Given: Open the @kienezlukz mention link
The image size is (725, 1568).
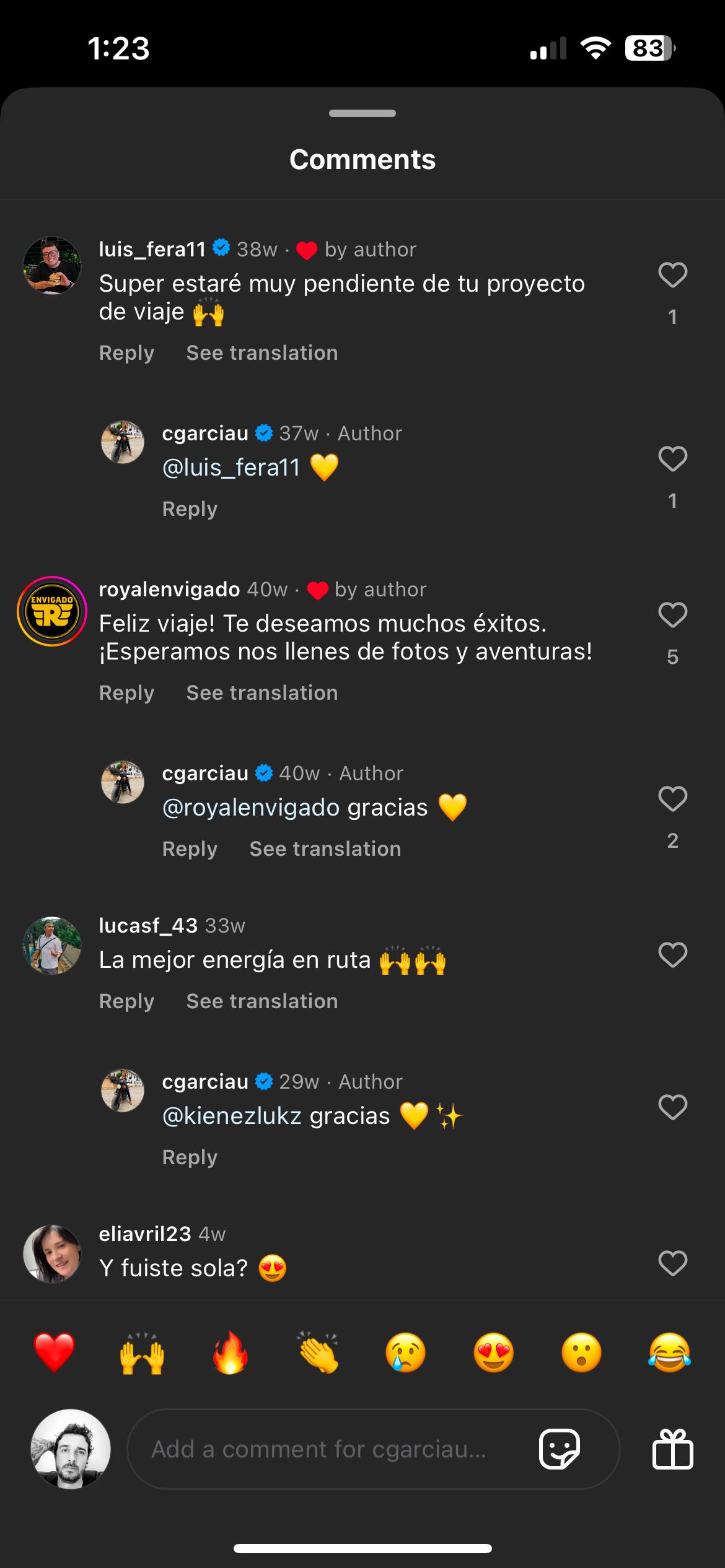Looking at the screenshot, I should point(232,1116).
